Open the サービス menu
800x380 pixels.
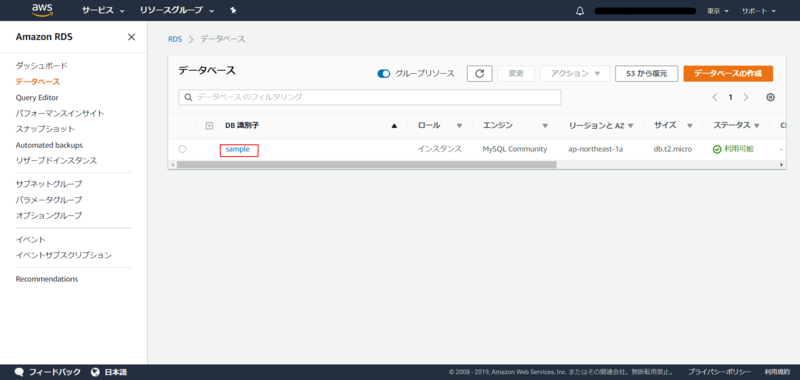(103, 10)
